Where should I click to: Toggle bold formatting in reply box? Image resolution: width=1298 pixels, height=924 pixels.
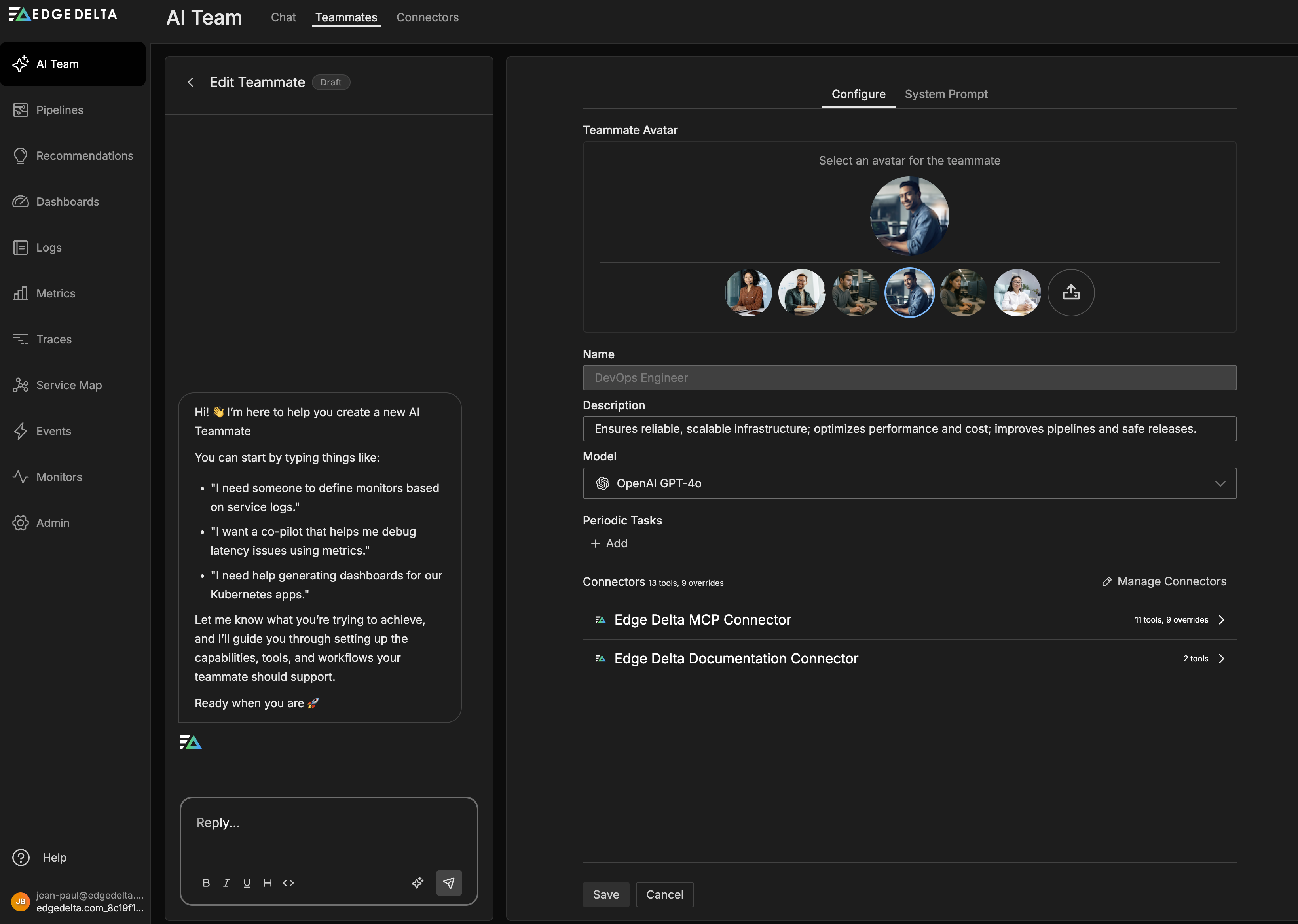(x=206, y=882)
